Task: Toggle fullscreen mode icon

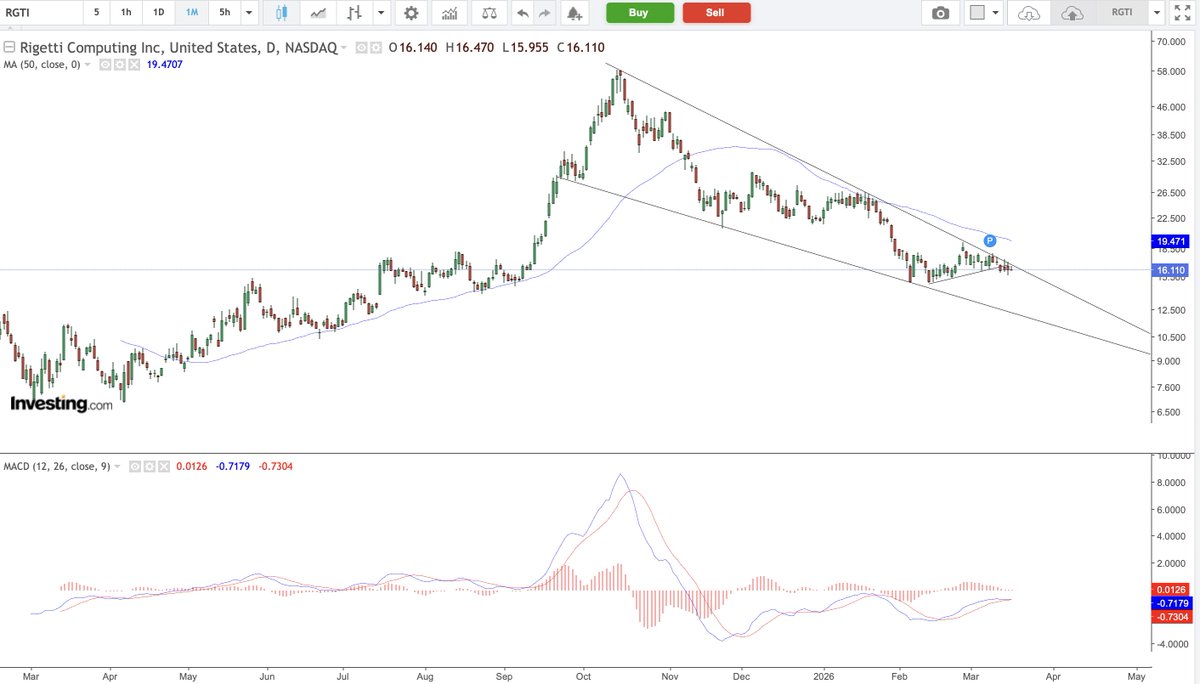Action: [x=1183, y=13]
